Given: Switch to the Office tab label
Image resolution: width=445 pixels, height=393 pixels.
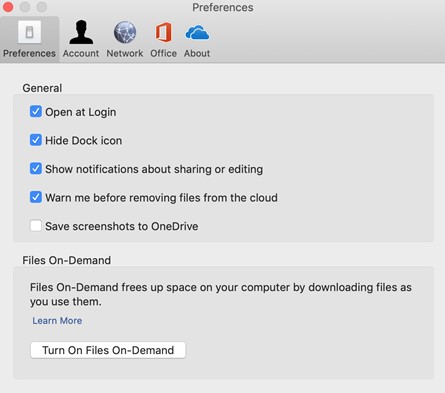Looking at the screenshot, I should tap(163, 53).
